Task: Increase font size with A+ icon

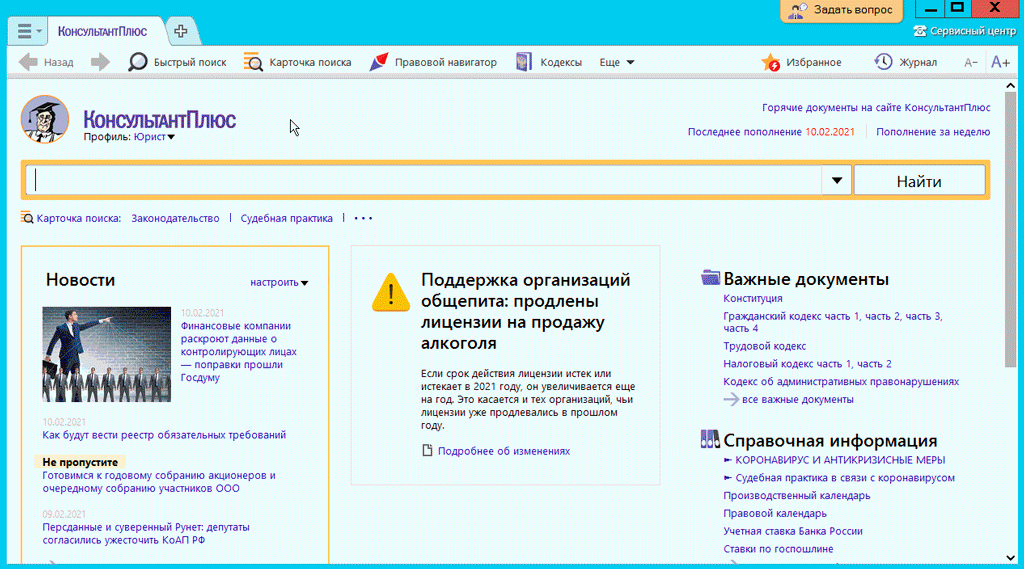Action: coord(1000,62)
